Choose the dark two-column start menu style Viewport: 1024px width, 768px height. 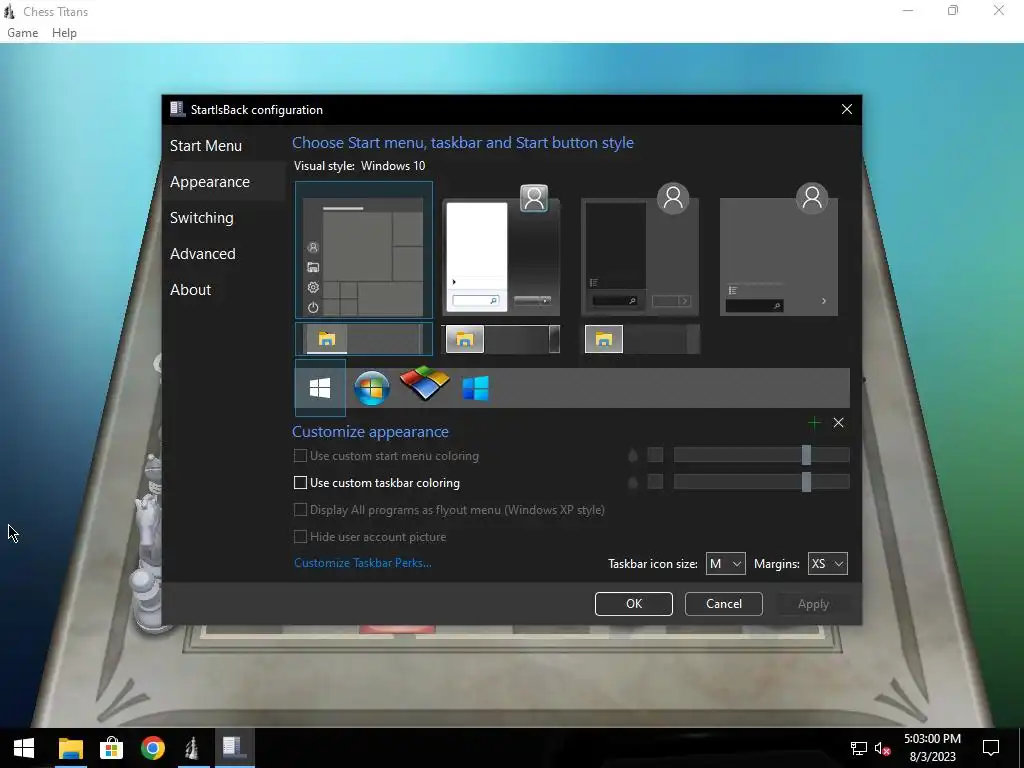(x=640, y=250)
